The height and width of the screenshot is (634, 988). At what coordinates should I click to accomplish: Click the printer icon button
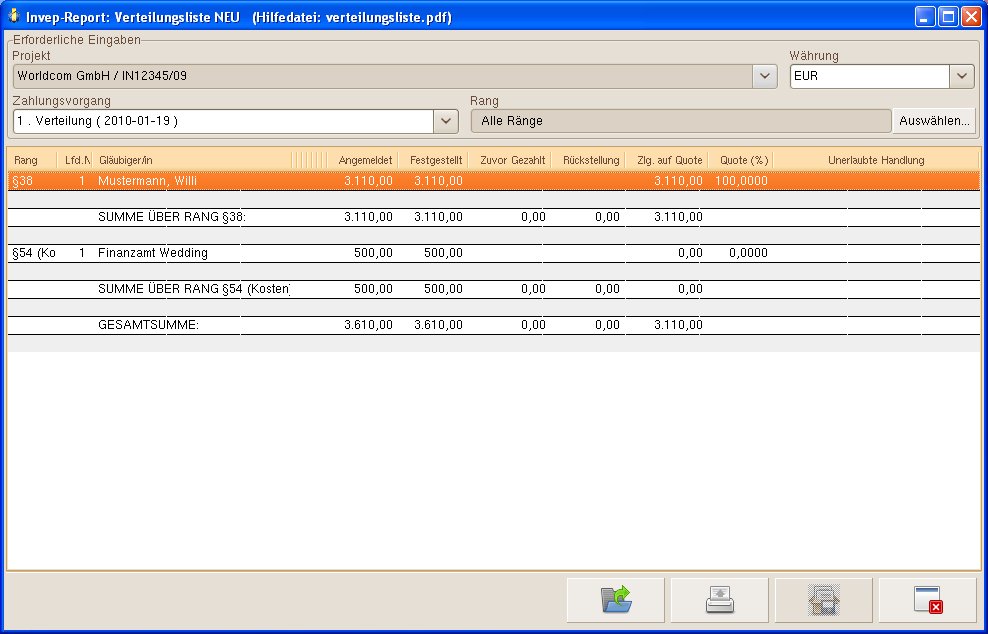[720, 600]
